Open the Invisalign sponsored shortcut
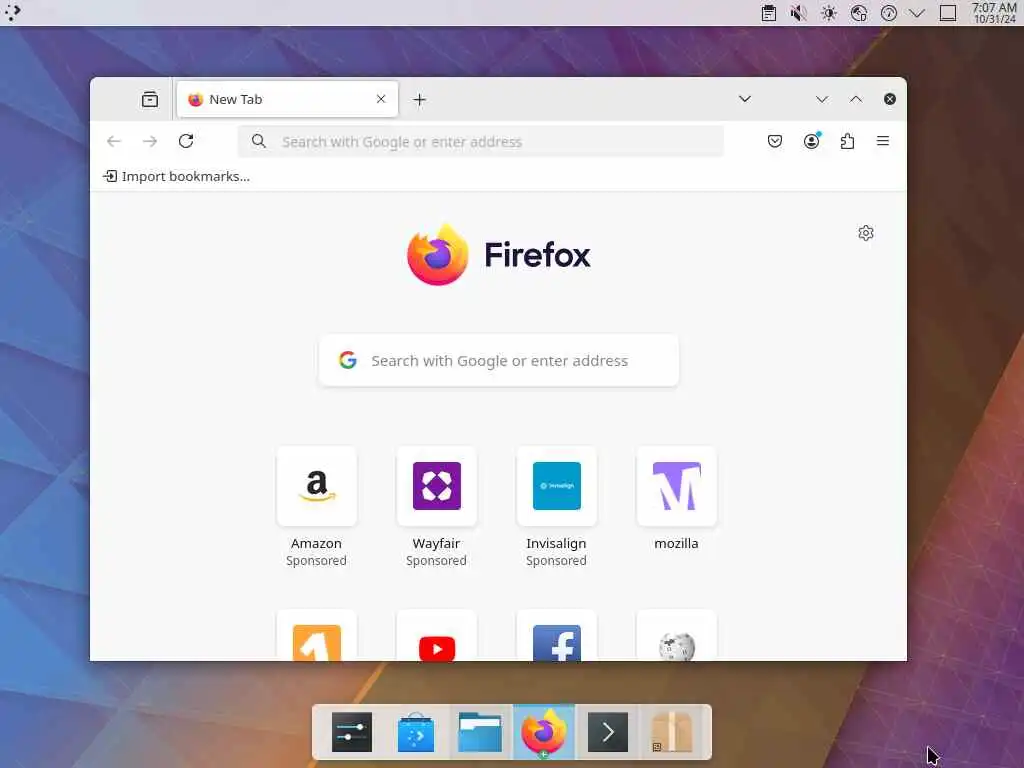 click(x=557, y=487)
